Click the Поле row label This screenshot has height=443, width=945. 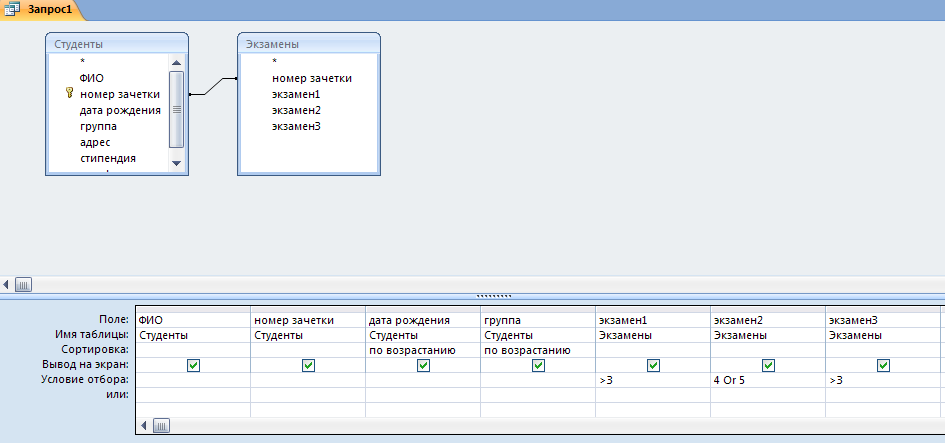114,319
